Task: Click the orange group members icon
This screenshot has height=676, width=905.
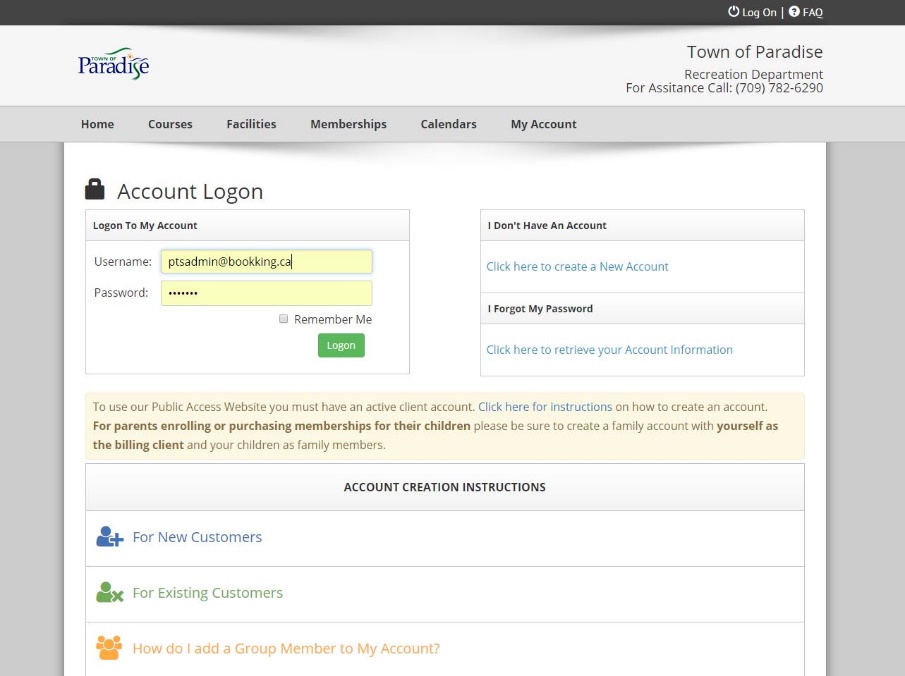Action: pyautogui.click(x=109, y=648)
